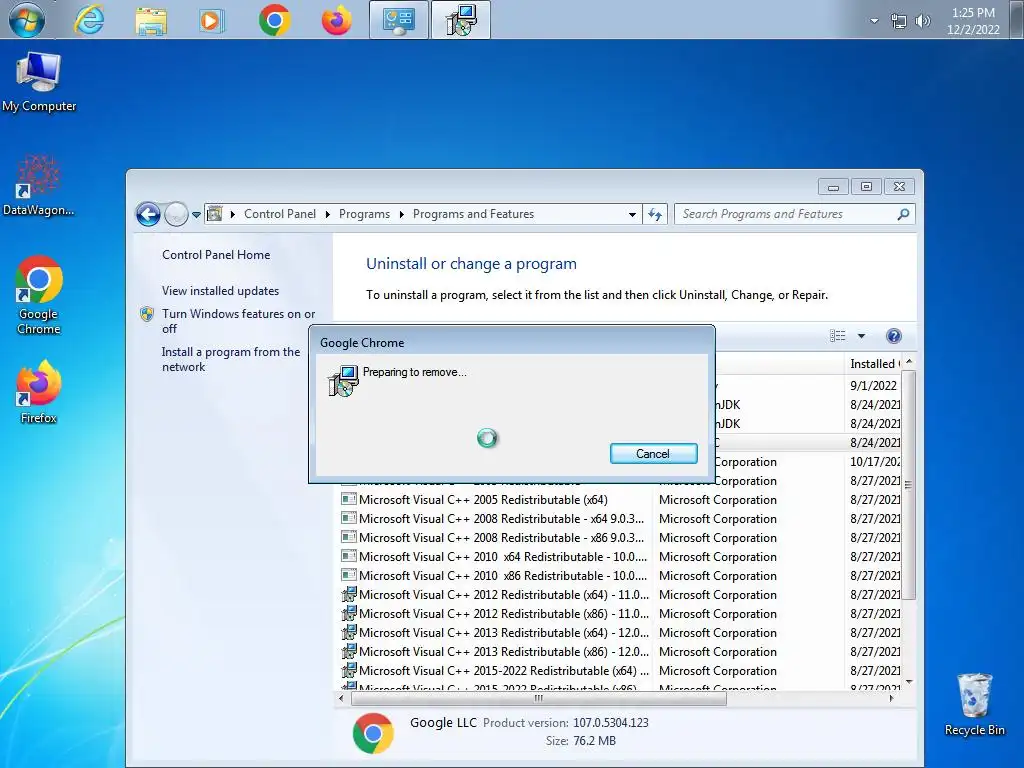Open Windows Media Player taskbar icon
The image size is (1024, 768).
211,20
